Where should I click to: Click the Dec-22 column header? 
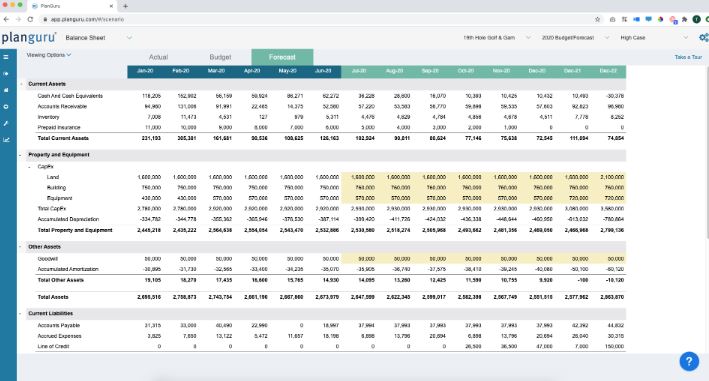click(608, 71)
